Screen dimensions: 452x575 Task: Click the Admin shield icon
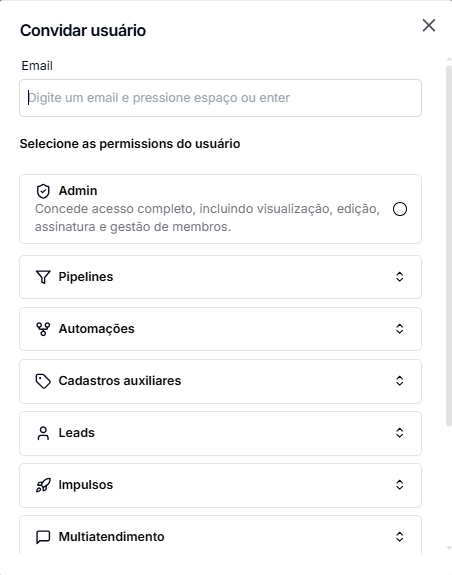pyautogui.click(x=43, y=191)
